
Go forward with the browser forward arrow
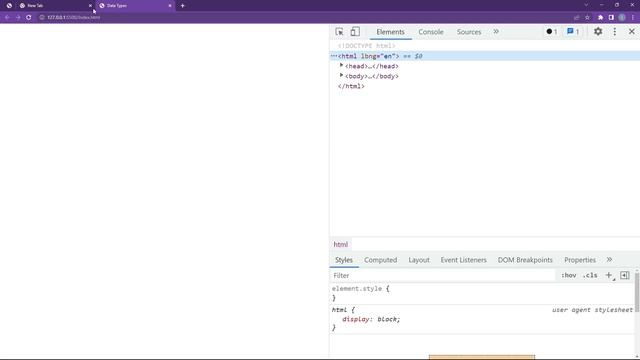[18, 17]
